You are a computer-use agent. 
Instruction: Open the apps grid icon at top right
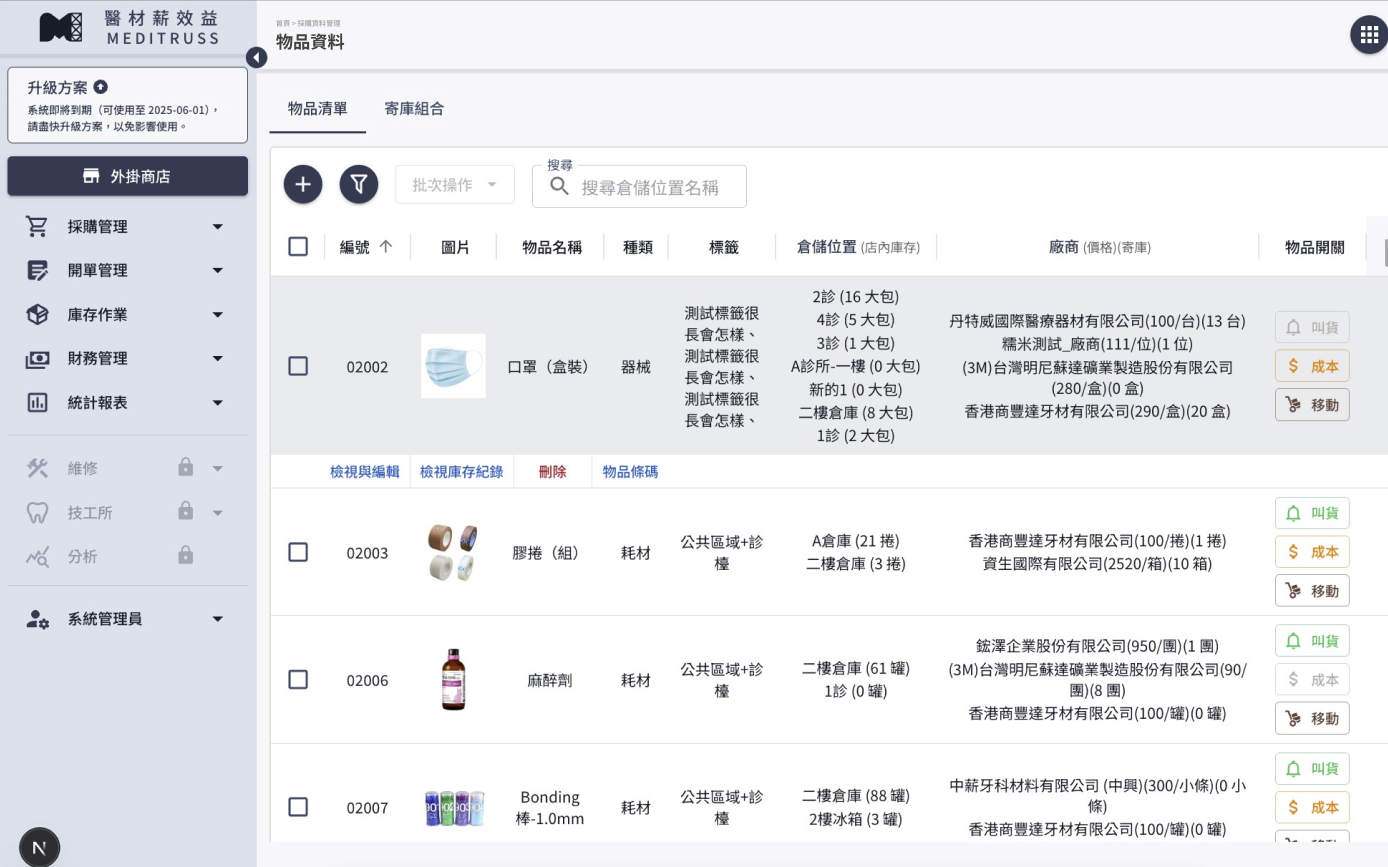pos(1369,35)
